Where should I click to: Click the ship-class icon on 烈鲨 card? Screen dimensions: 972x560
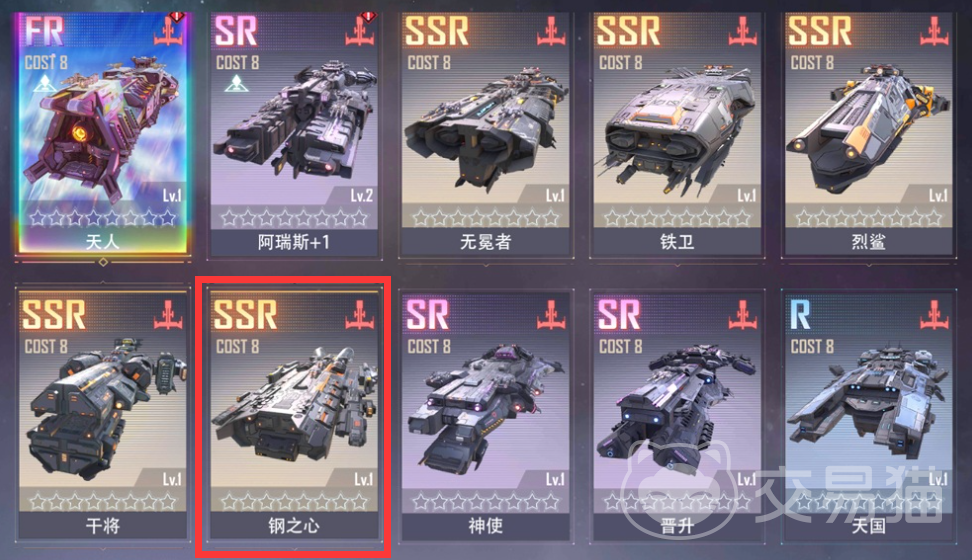coord(934,32)
